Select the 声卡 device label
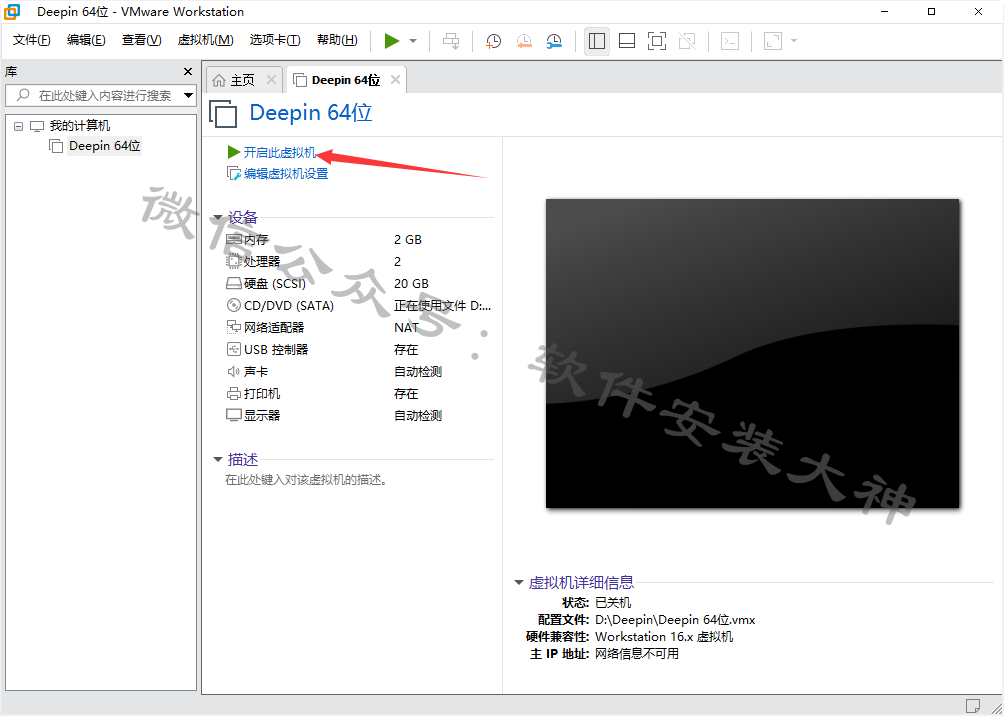This screenshot has height=716, width=1004. click(x=256, y=371)
